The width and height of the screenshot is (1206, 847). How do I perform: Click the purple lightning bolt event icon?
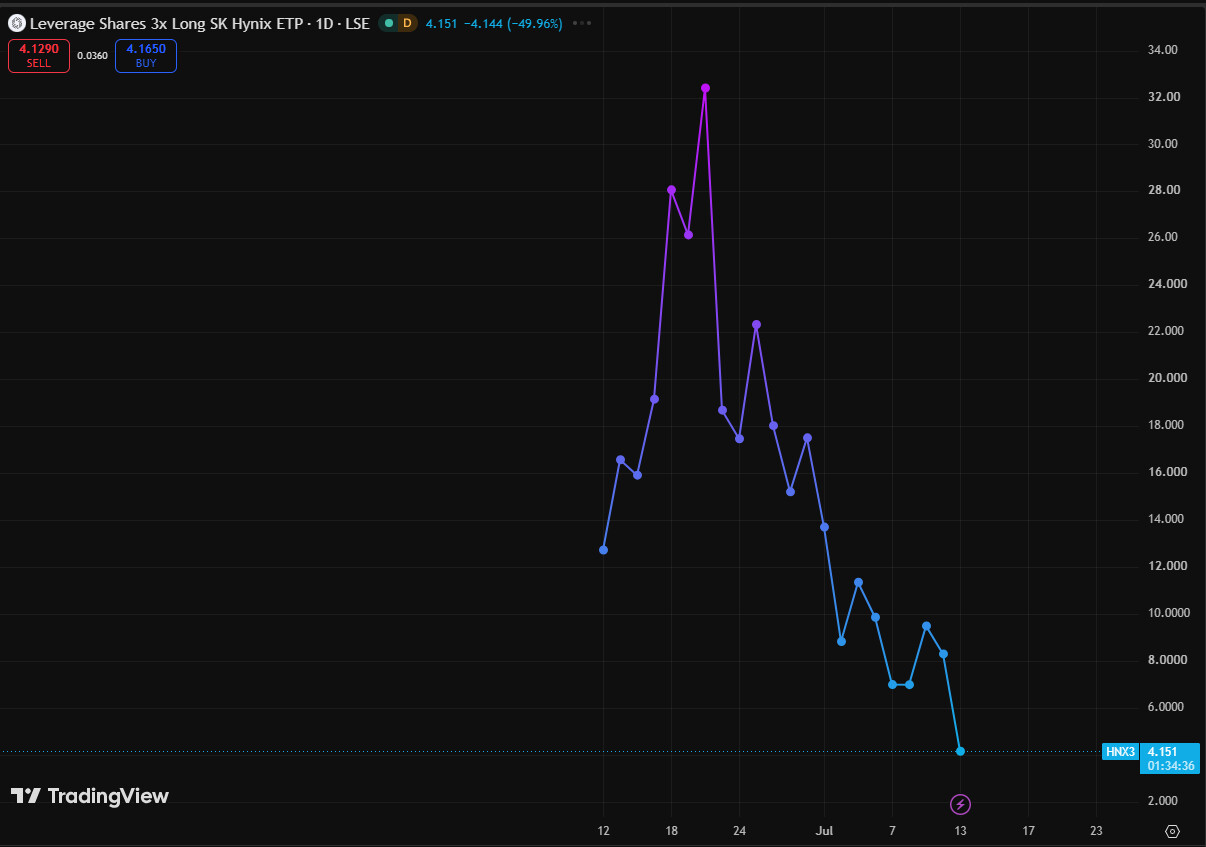point(960,804)
